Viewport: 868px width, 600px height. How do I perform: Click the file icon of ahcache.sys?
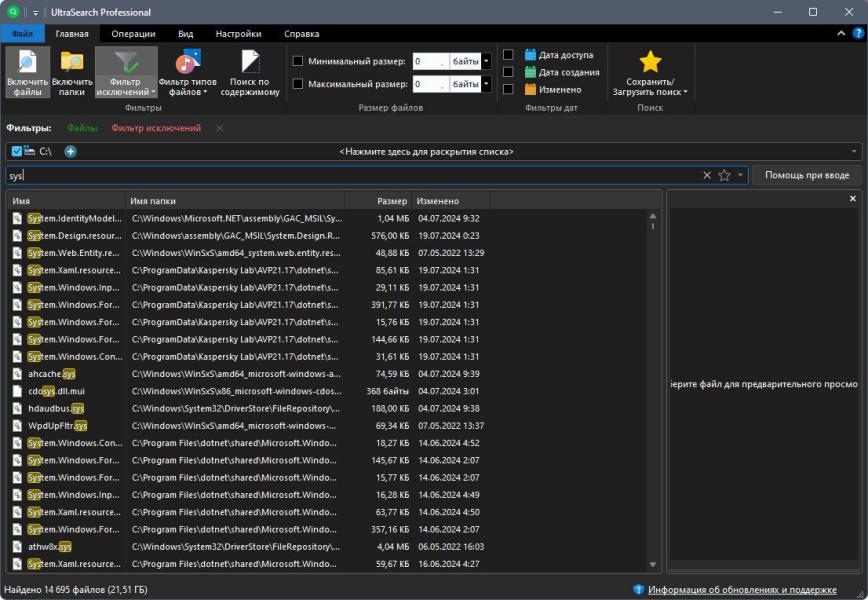(17, 374)
